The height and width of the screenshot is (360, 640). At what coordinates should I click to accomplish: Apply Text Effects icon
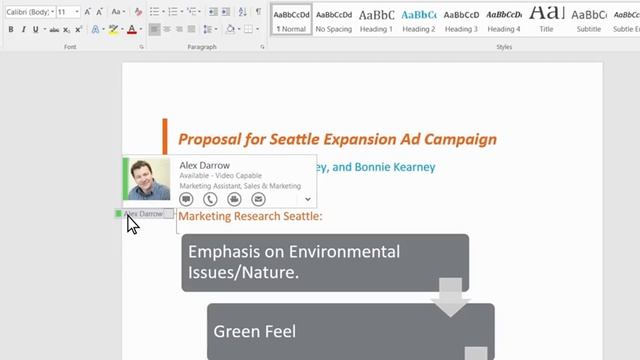pos(95,29)
